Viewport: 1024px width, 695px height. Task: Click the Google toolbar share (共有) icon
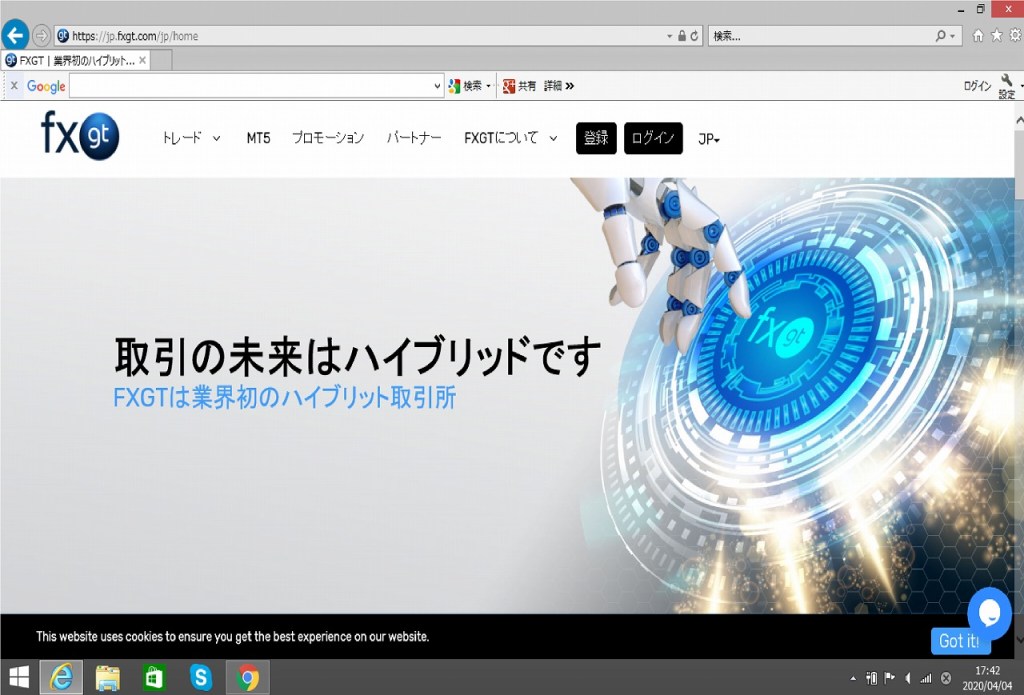click(510, 86)
